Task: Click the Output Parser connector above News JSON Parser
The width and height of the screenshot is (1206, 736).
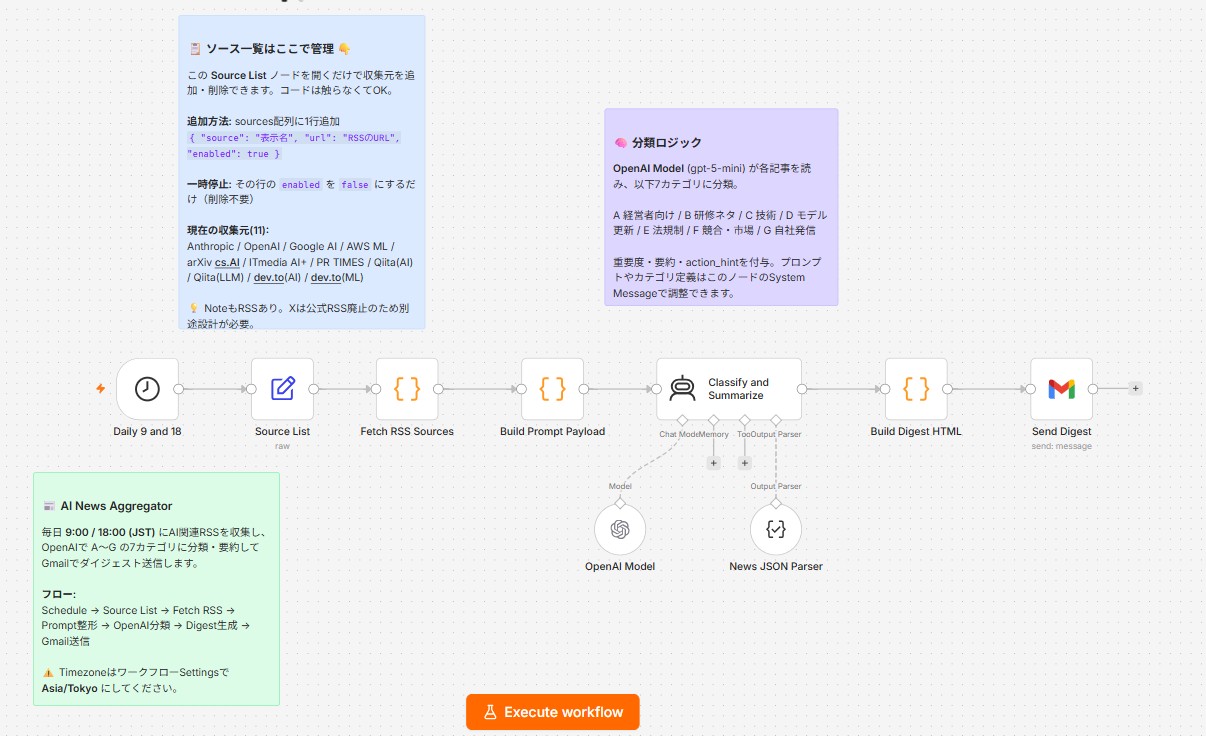Action: click(776, 502)
